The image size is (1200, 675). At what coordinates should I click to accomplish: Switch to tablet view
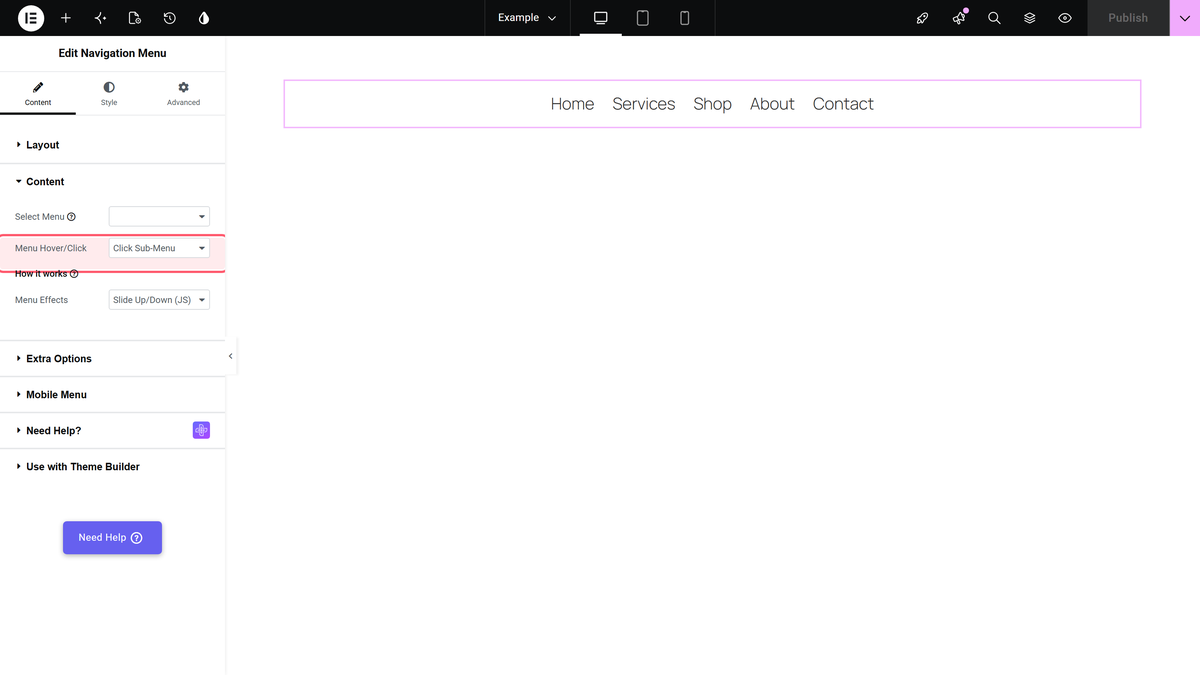point(643,18)
